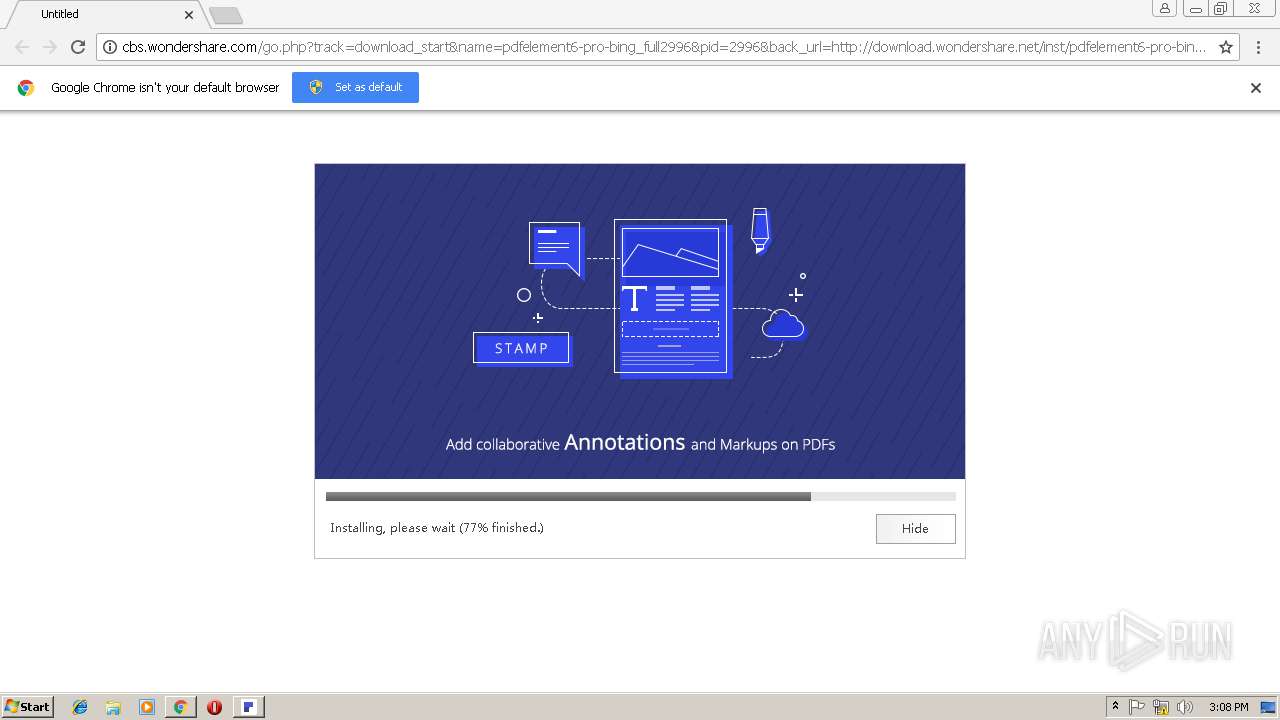Click the speech bubble comment icon
1280x720 pixels.
tap(555, 248)
